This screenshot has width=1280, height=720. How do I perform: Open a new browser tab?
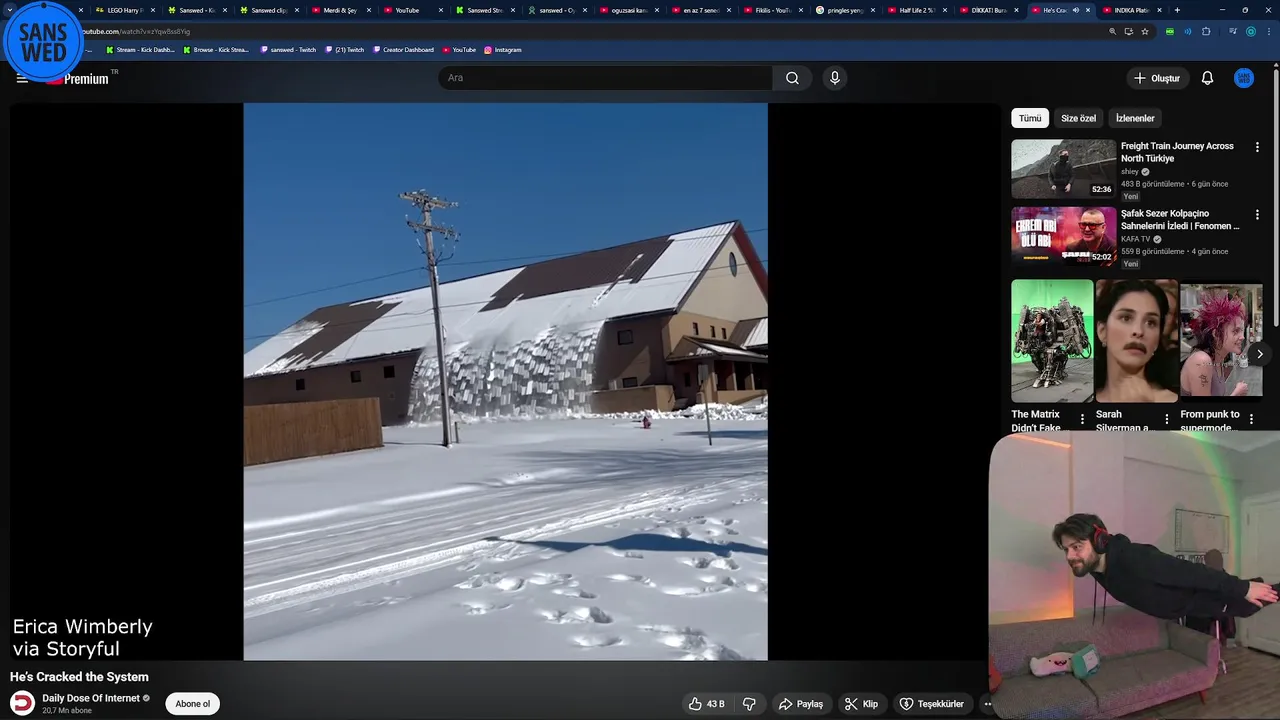pos(1177,10)
